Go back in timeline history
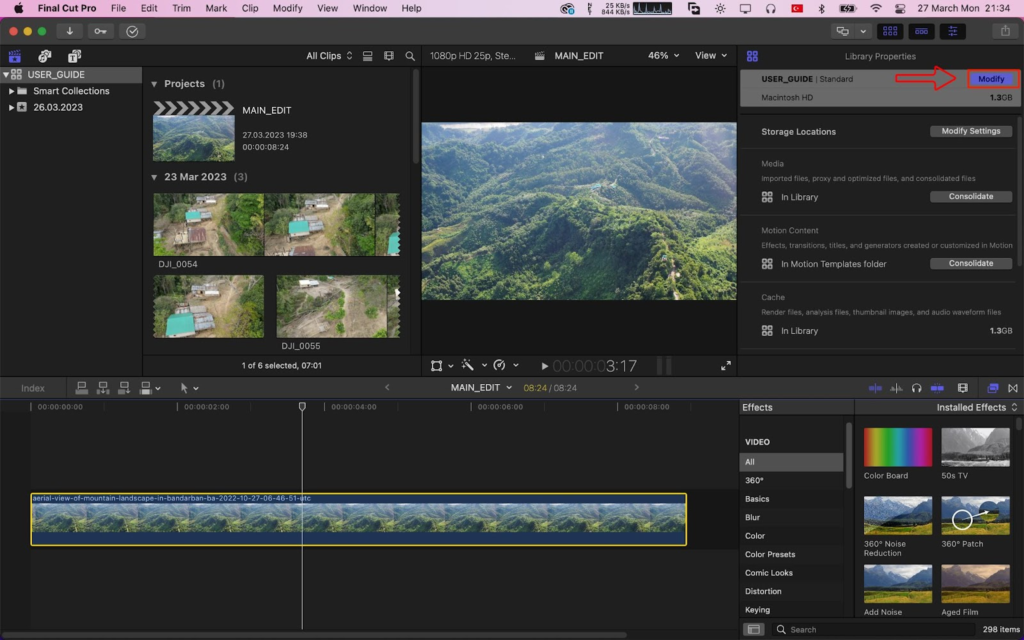The image size is (1024, 640). [x=387, y=387]
